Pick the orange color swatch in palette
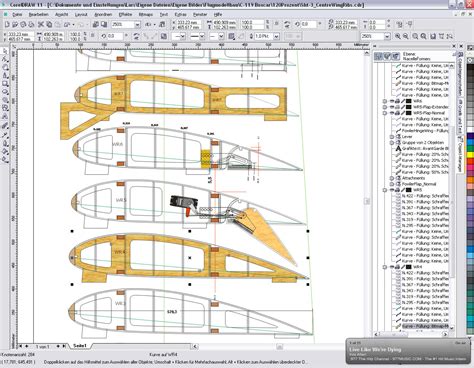This screenshot has height=368, width=474. click(470, 180)
